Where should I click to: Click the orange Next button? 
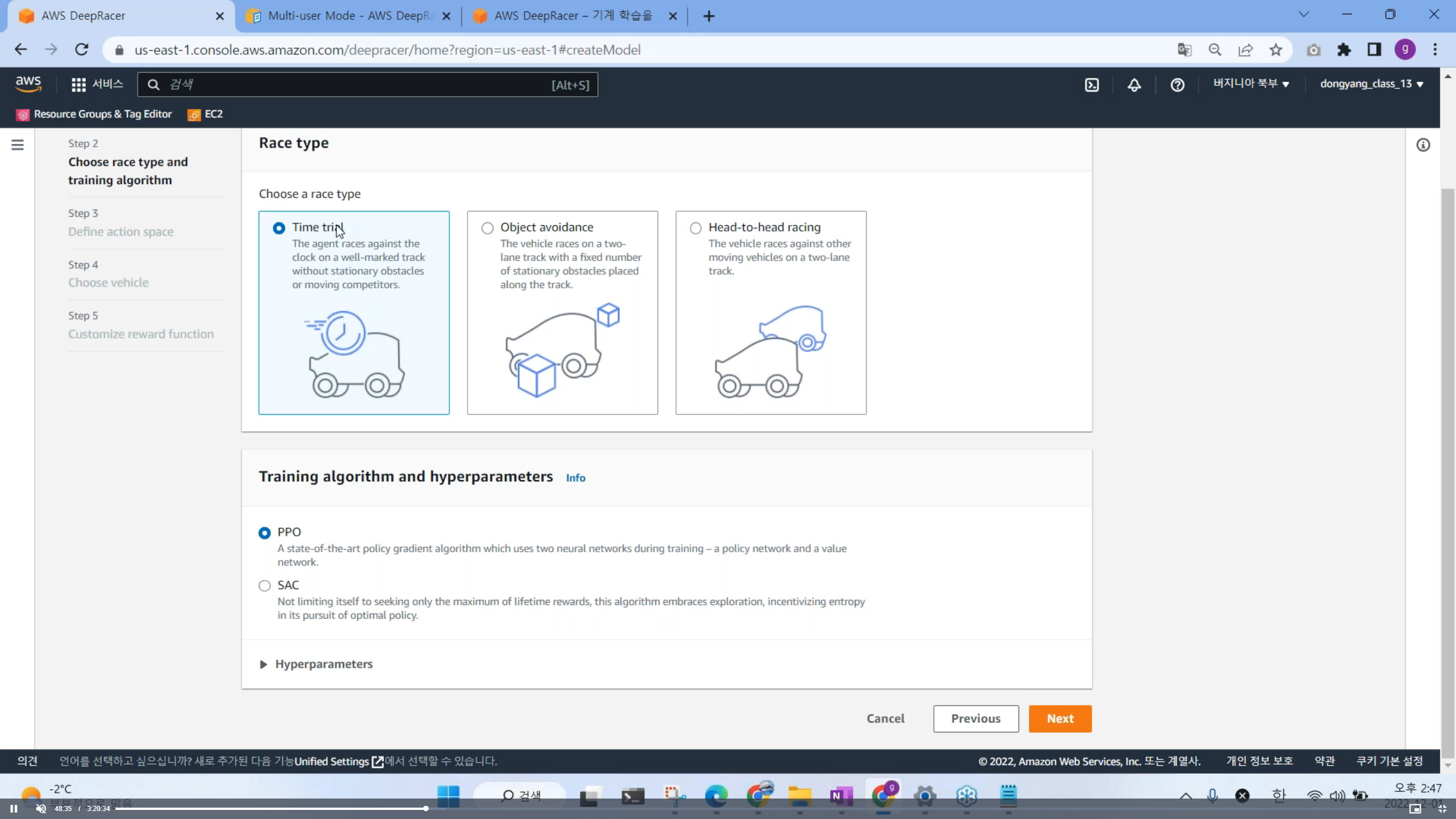1060,718
